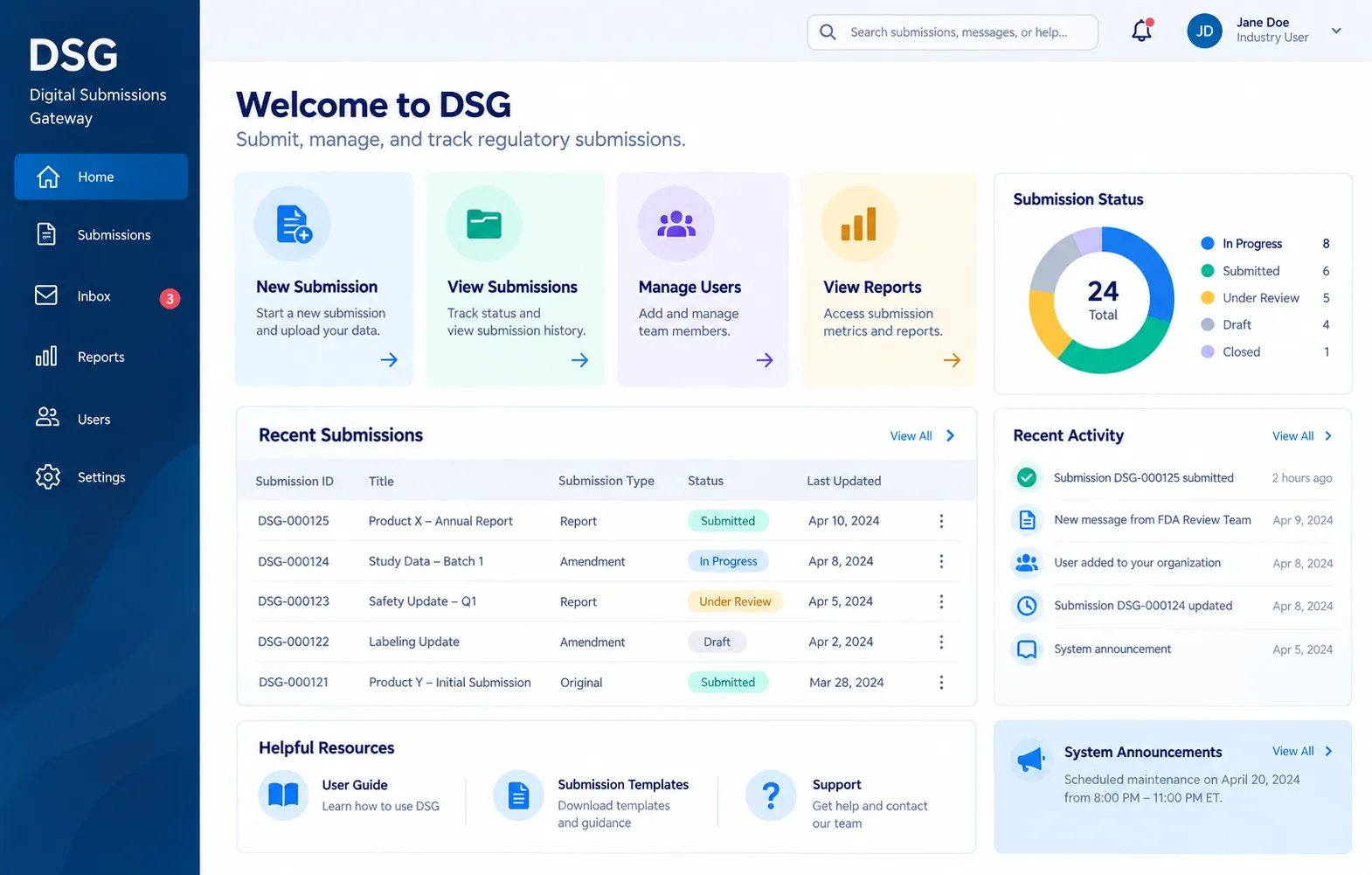Click the In Progress status badge
The width and height of the screenshot is (1372, 875).
pyautogui.click(x=728, y=561)
